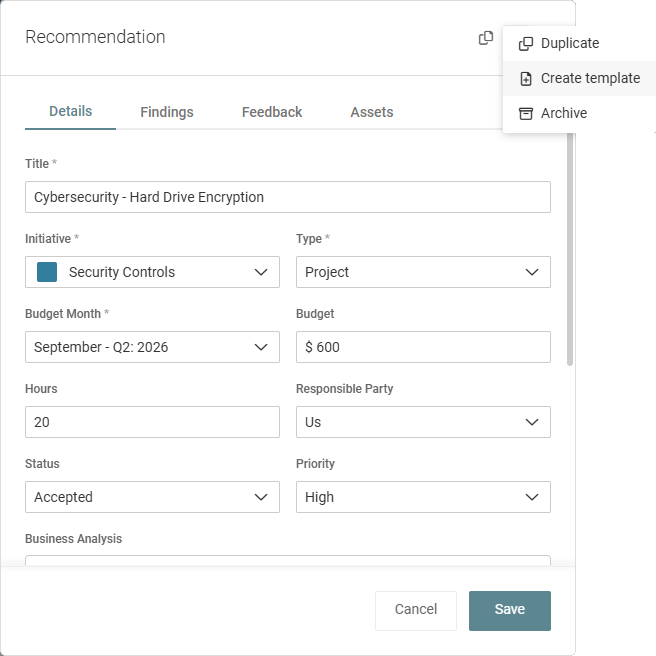Viewport: 656px width, 656px height.
Task: Click the Hours input field
Action: pos(152,422)
